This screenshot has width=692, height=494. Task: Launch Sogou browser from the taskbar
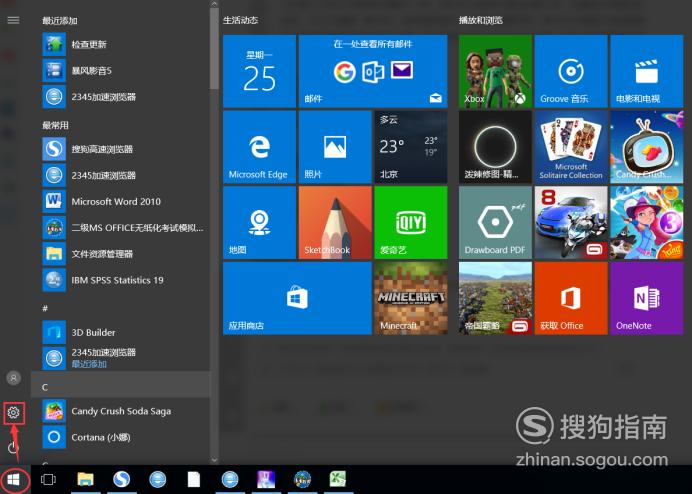point(121,479)
